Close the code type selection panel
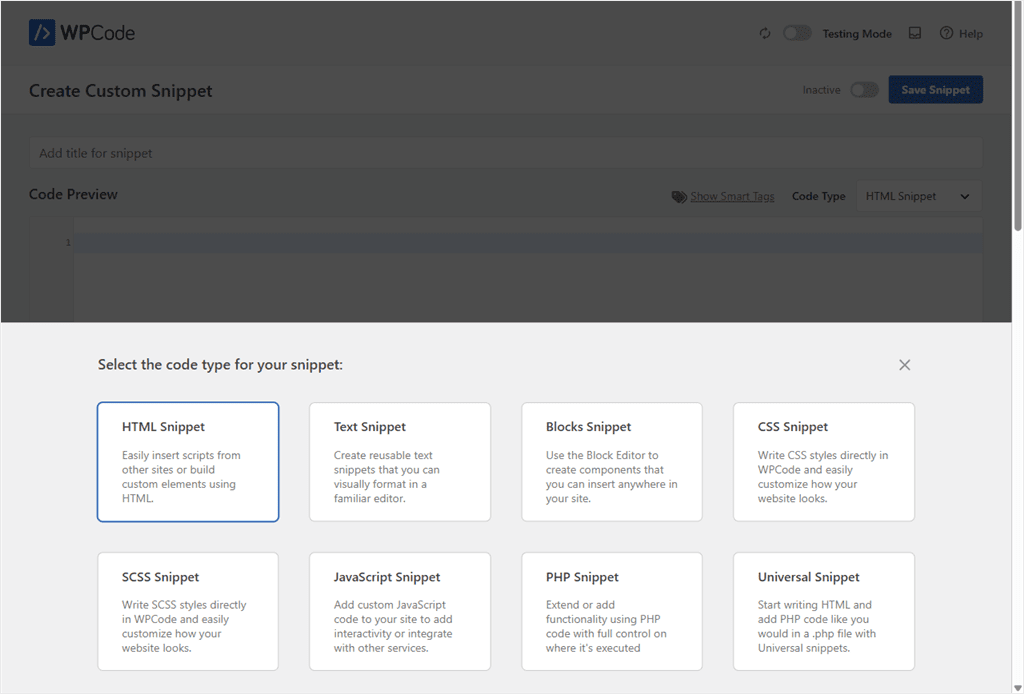Screen dimensions: 1024x694 904,365
